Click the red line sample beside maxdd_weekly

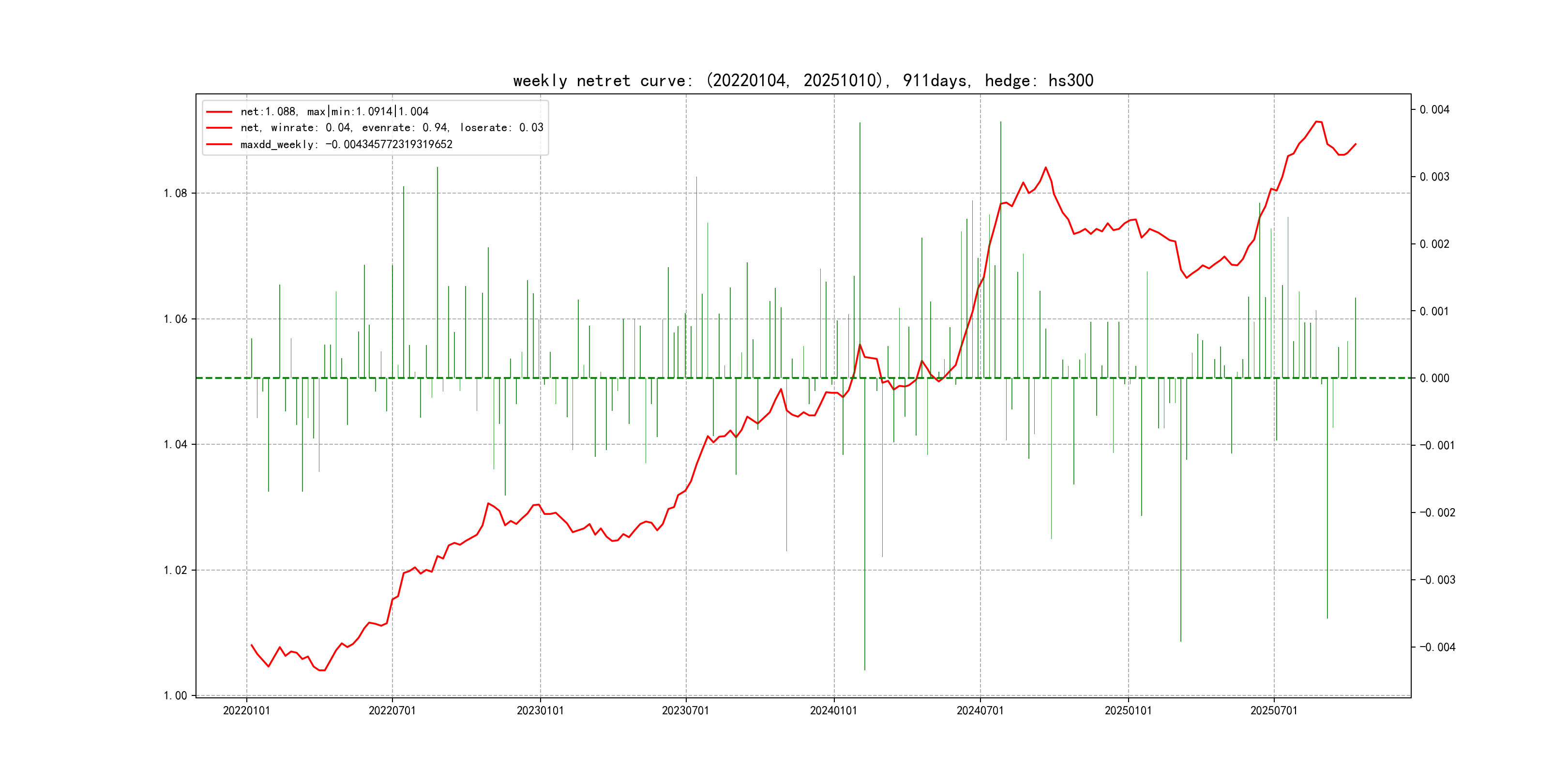pyautogui.click(x=219, y=144)
